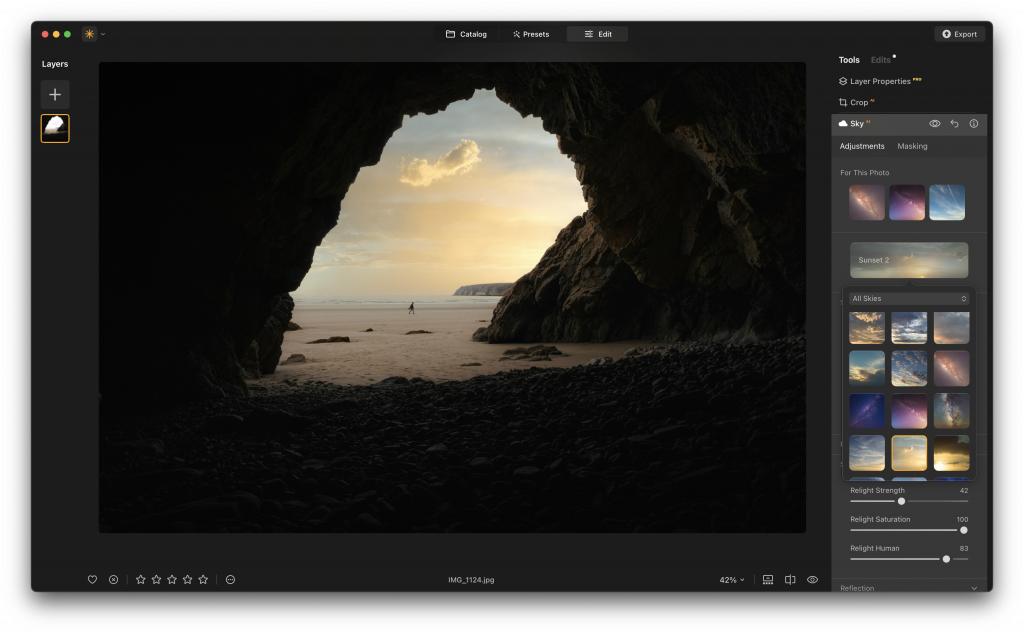Click the IMG_1124.jpg file name
The image size is (1024, 633).
(471, 580)
